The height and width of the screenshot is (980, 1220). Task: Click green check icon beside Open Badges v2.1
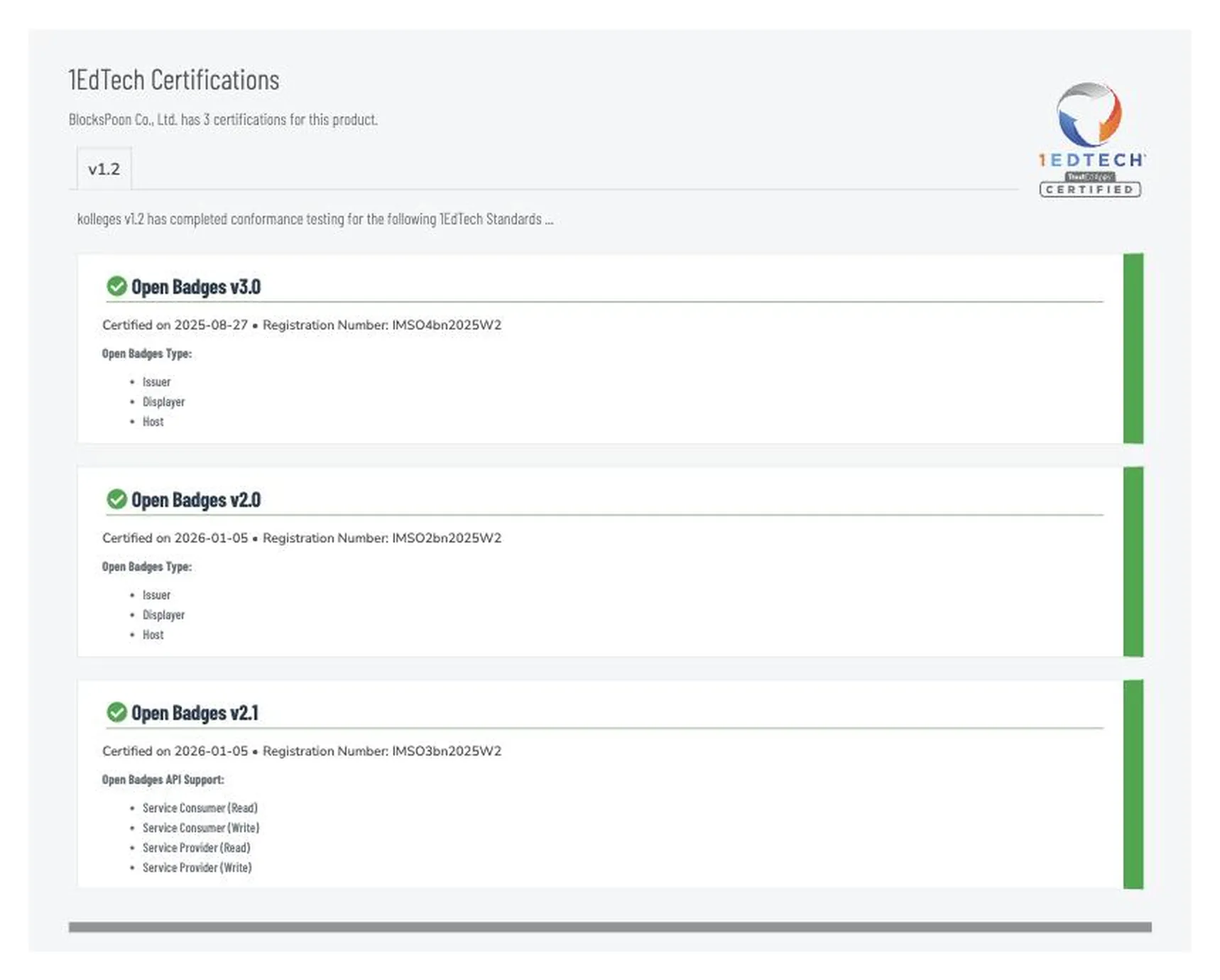(x=116, y=712)
